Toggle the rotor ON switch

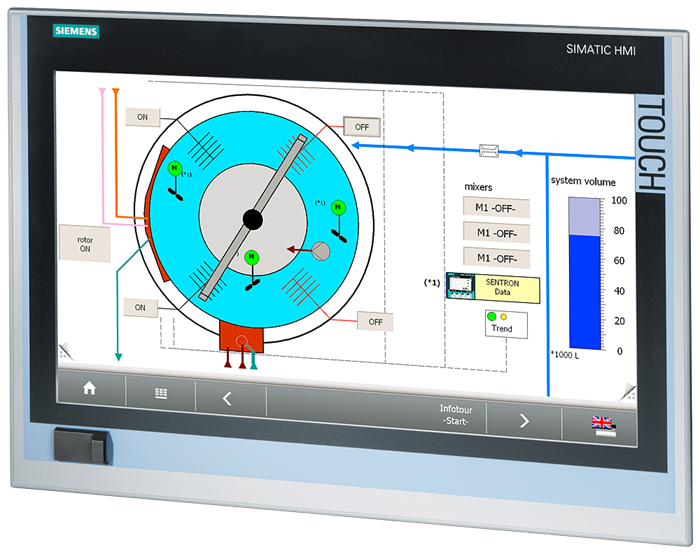click(x=85, y=242)
